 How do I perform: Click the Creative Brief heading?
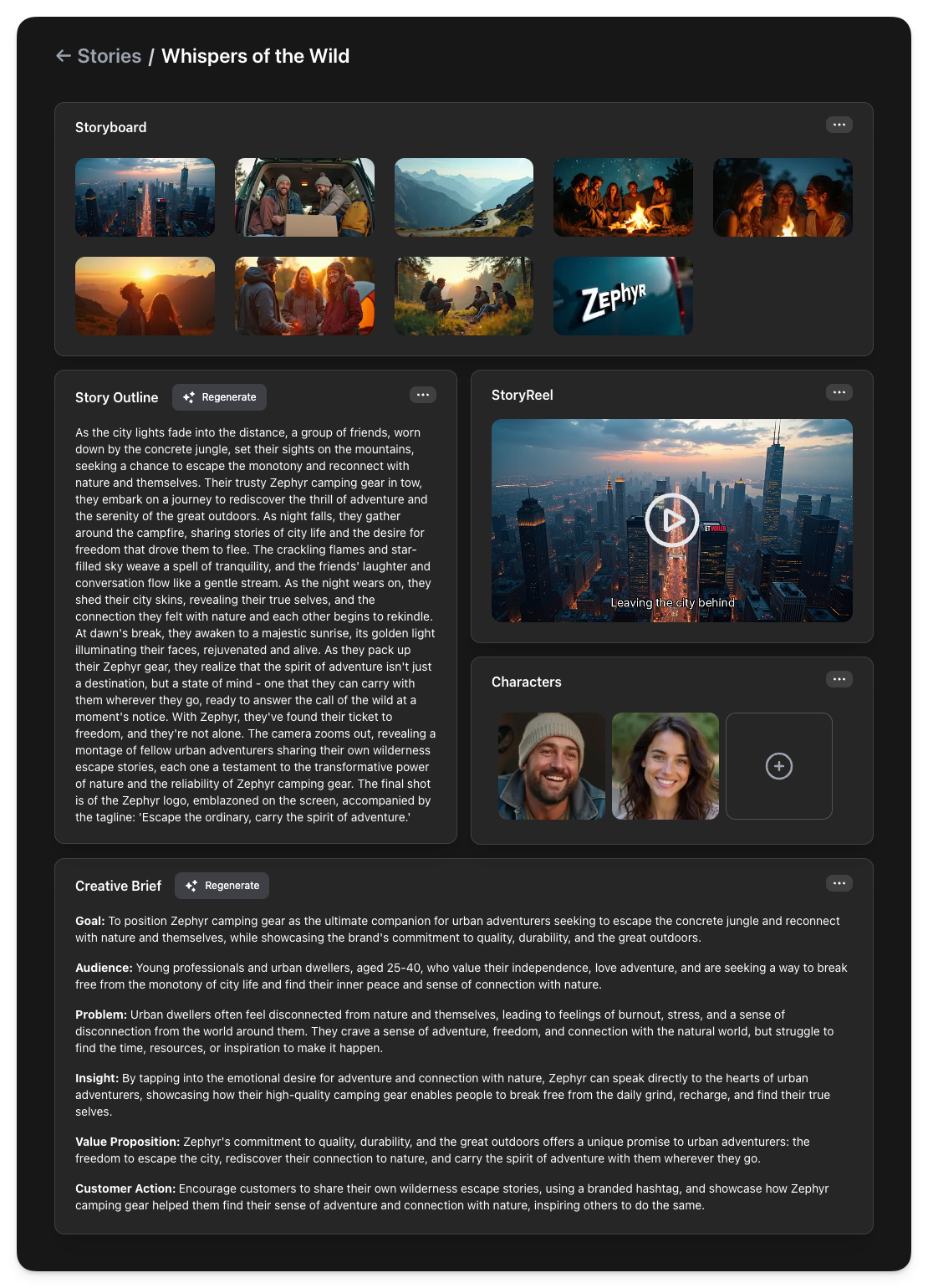[x=118, y=886]
